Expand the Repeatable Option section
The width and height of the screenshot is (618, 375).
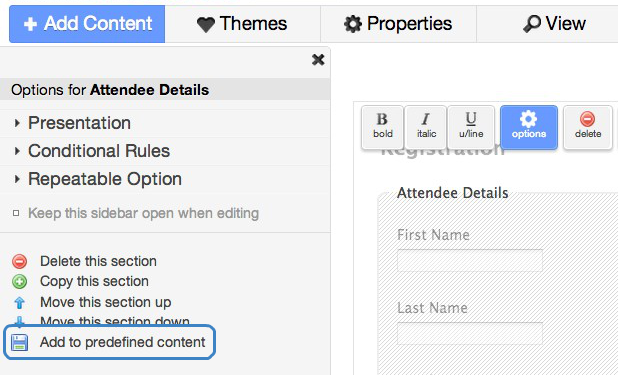point(104,179)
